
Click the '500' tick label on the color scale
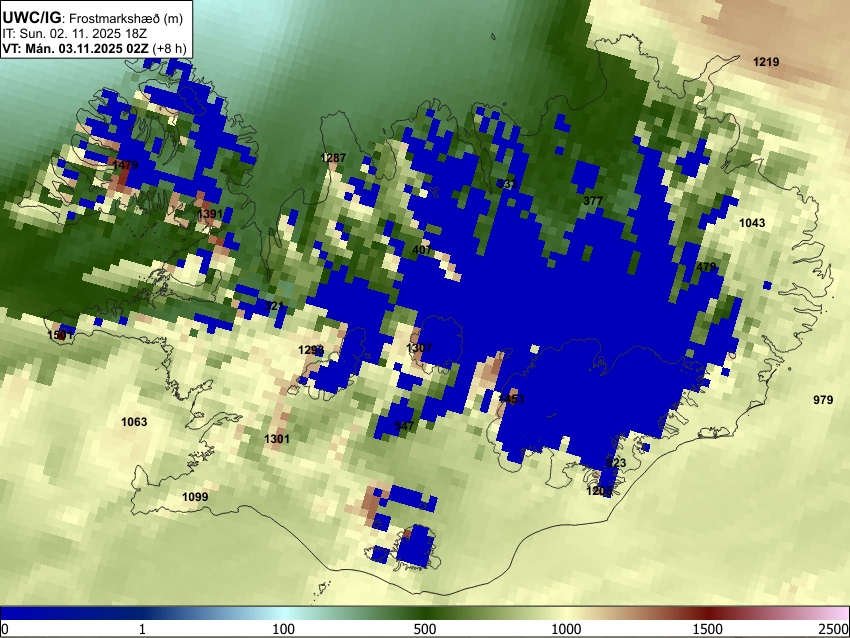click(424, 629)
